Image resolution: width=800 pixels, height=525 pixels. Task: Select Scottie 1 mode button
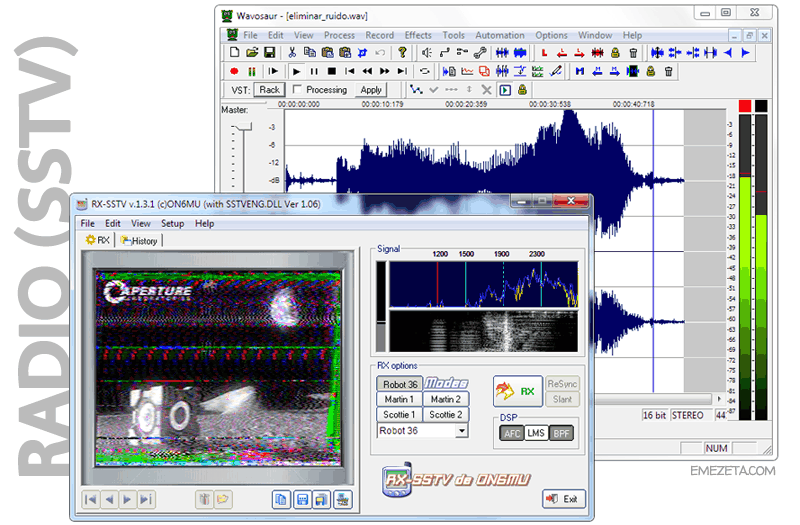[399, 415]
